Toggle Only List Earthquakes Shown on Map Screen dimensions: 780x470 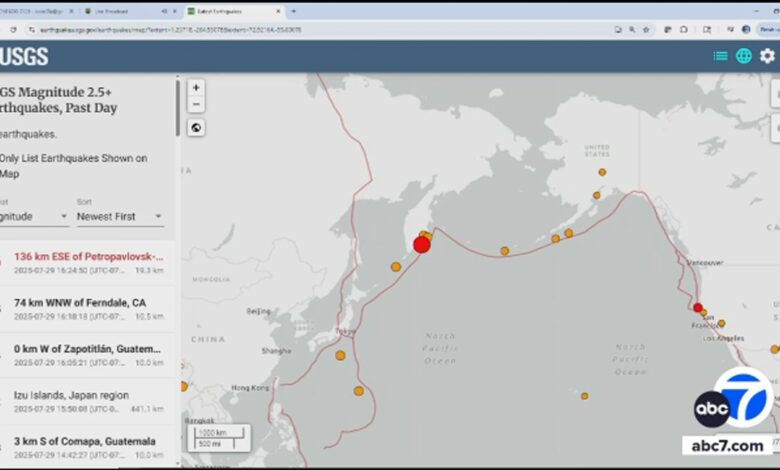[x=74, y=166]
